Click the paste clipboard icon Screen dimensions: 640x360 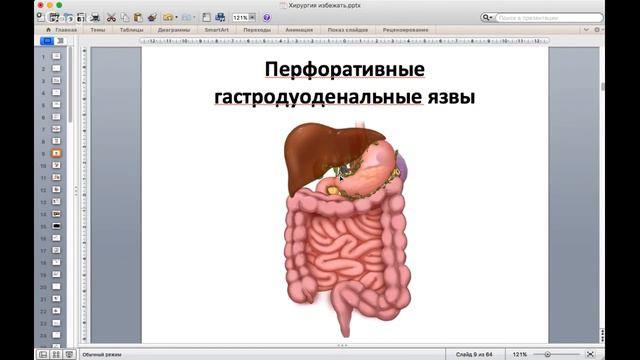(138, 18)
